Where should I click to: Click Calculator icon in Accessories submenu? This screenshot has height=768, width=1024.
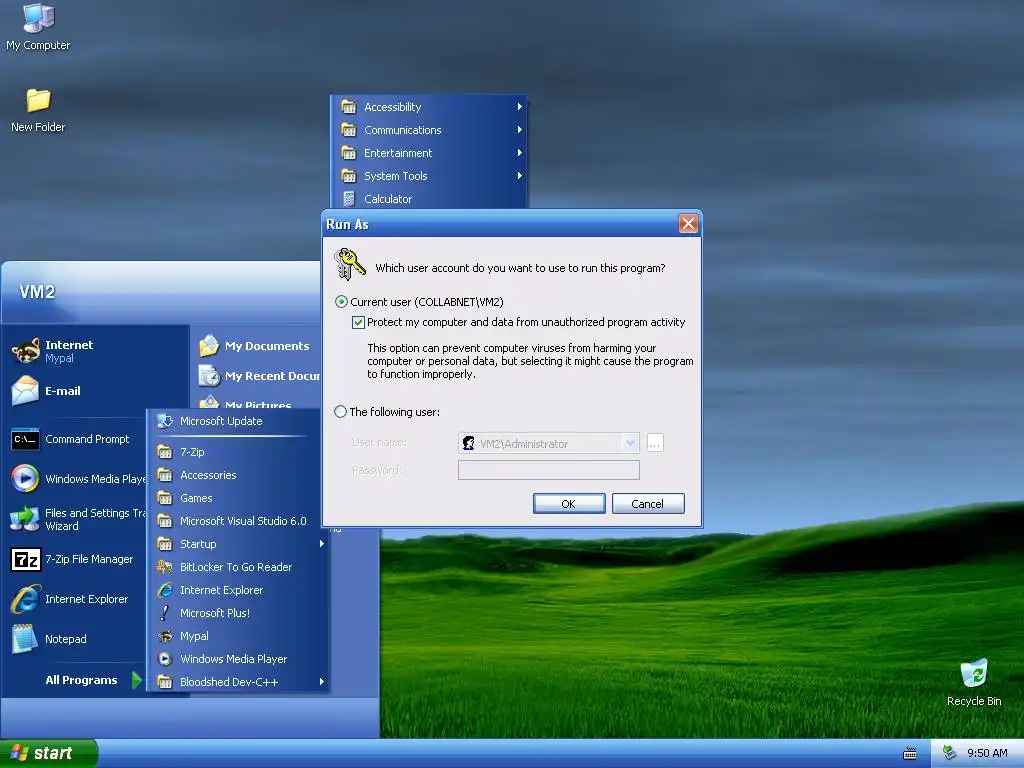coord(349,199)
